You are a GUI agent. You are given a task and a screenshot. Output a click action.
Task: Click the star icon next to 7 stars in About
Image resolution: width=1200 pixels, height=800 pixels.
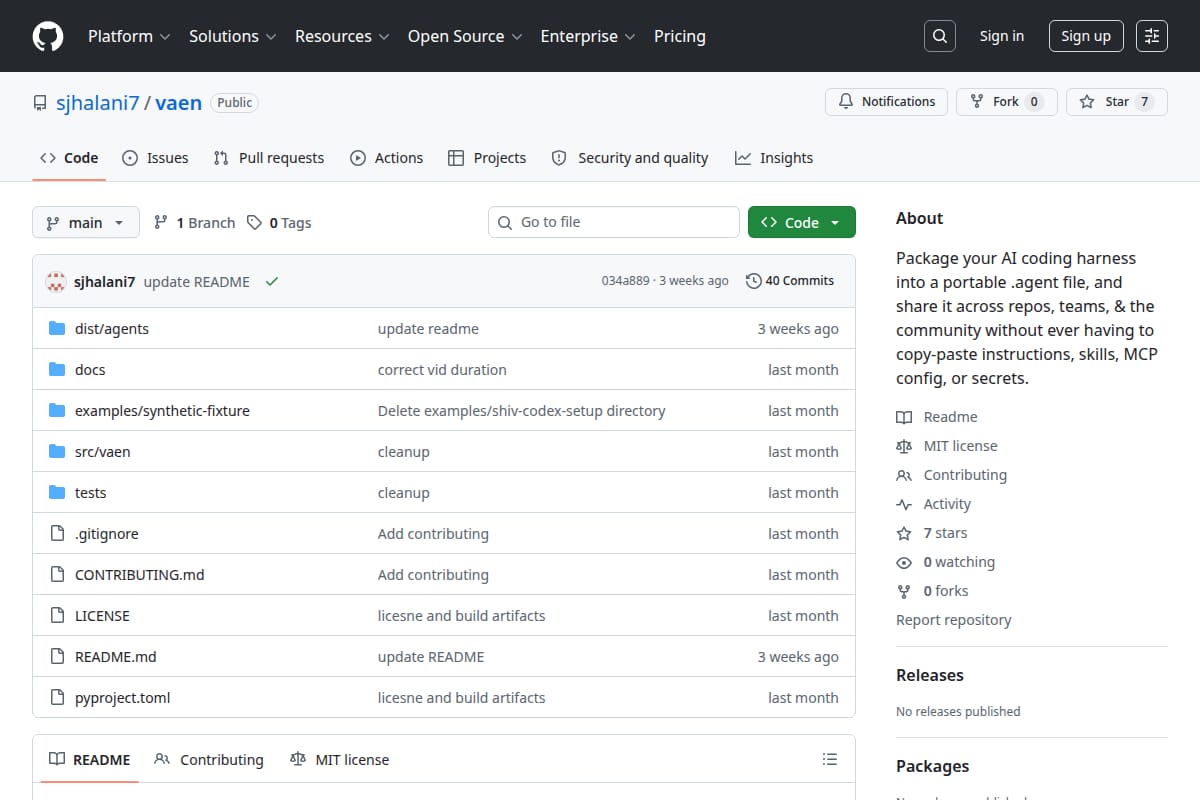[904, 533]
